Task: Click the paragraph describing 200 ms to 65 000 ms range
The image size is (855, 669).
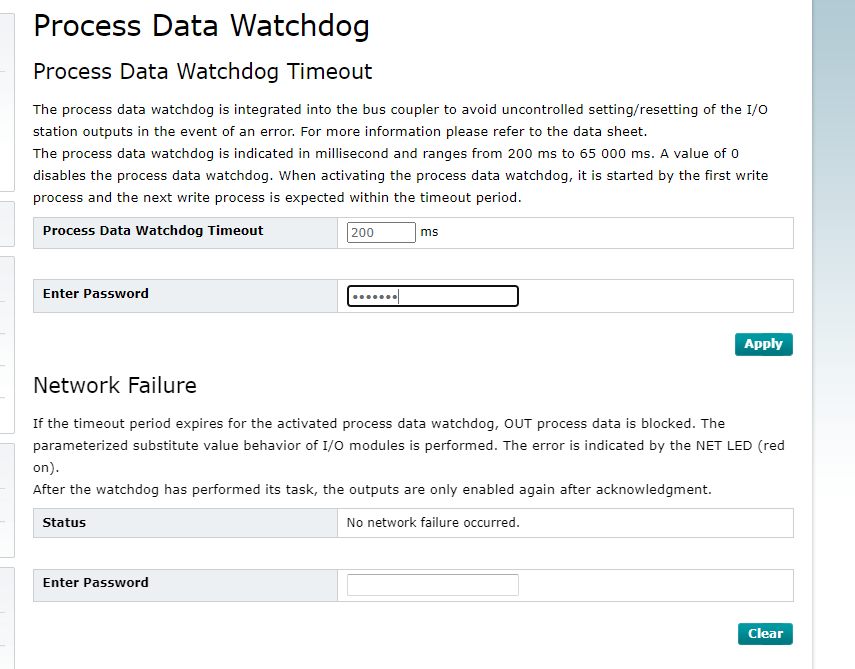Action: point(400,176)
